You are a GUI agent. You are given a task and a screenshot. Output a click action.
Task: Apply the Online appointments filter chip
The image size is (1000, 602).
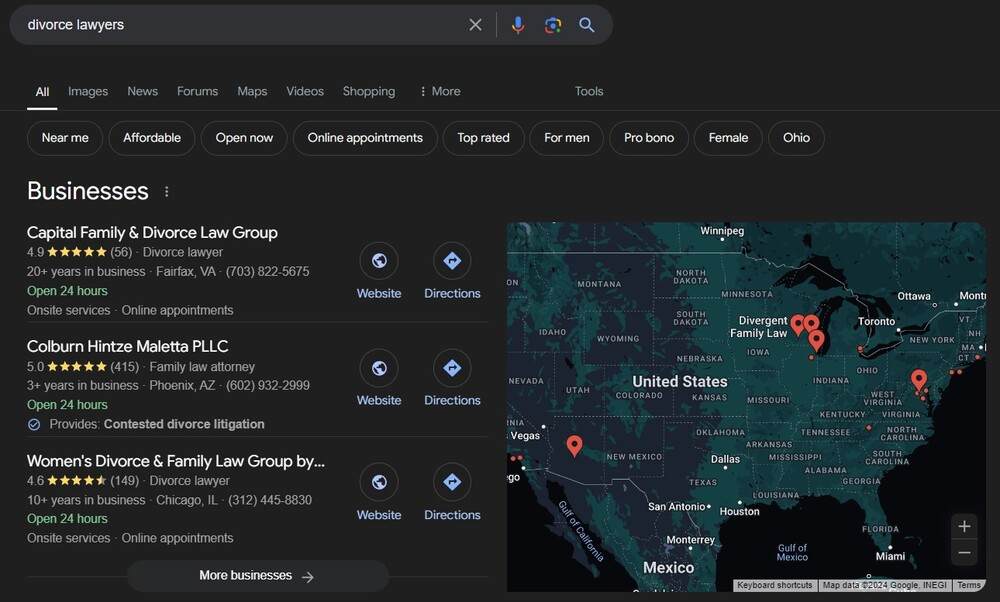(365, 138)
